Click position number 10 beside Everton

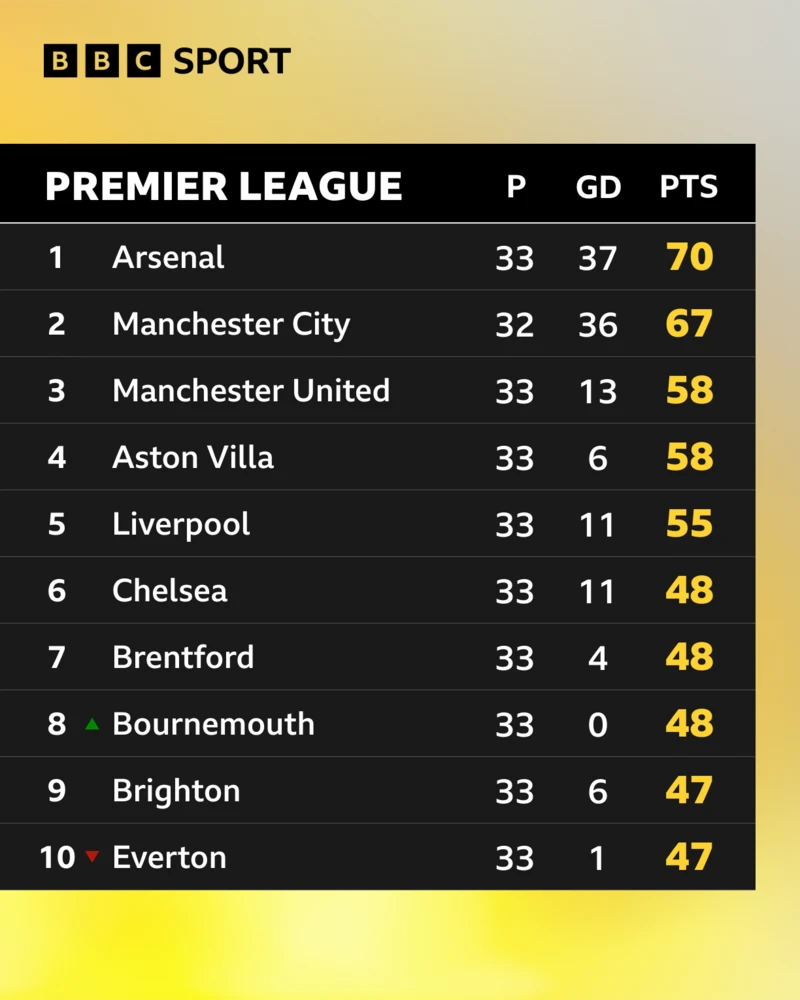point(57,857)
